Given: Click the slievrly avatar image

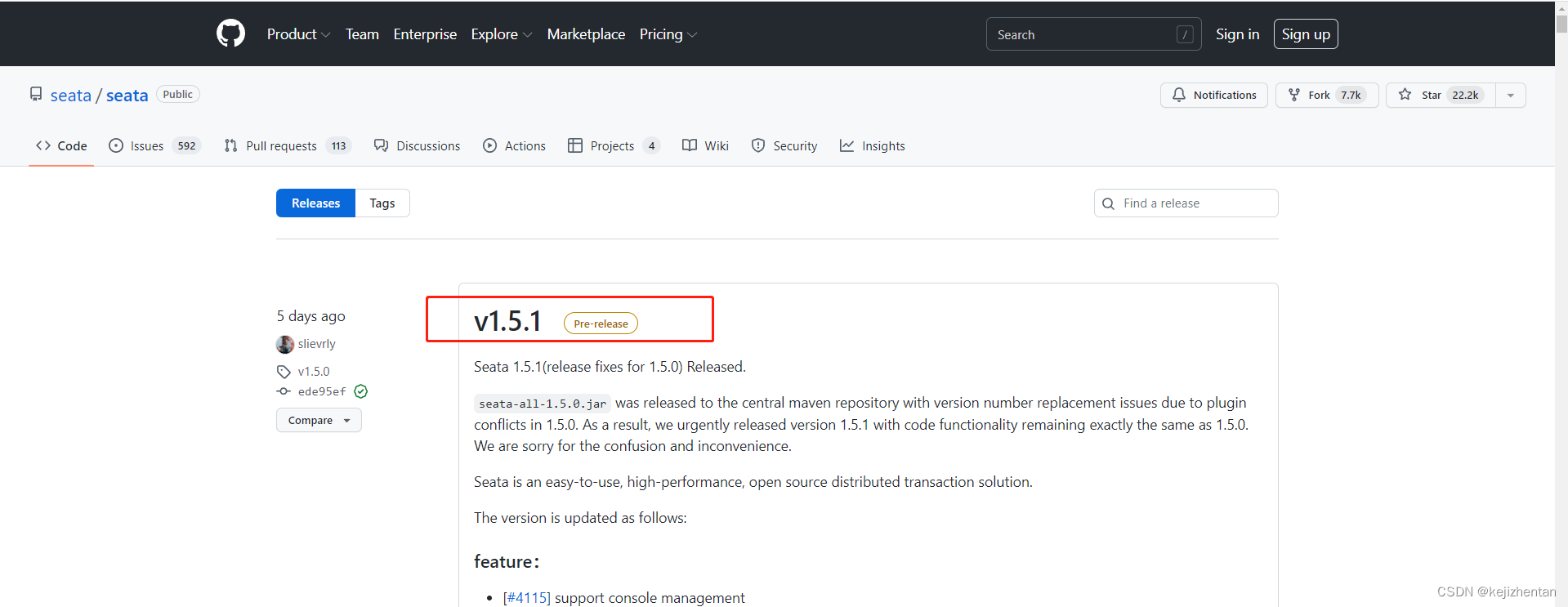Looking at the screenshot, I should 285,344.
